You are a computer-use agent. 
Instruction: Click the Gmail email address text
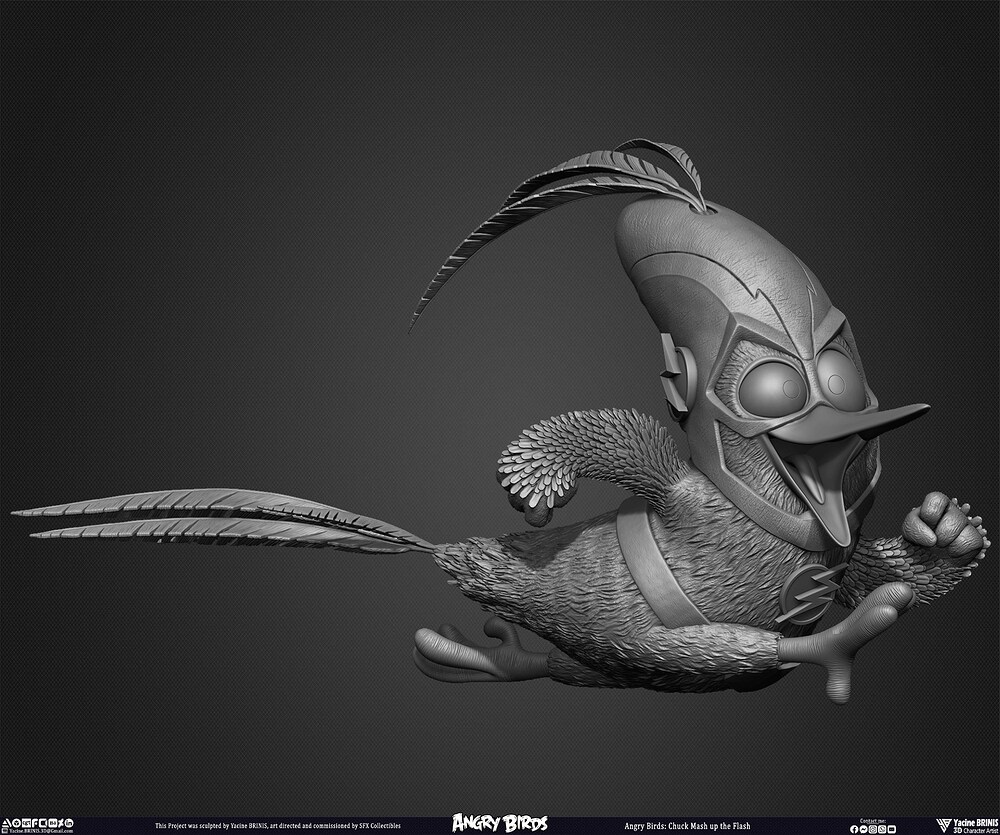[41, 831]
